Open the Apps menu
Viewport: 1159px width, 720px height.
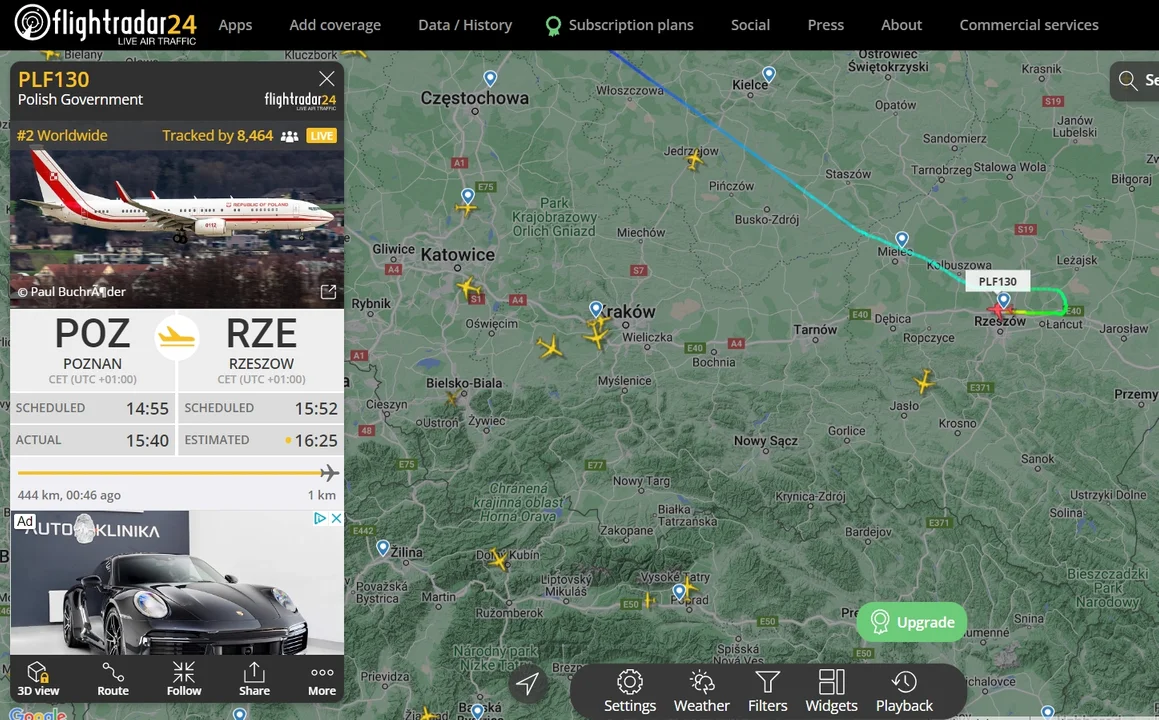click(235, 25)
